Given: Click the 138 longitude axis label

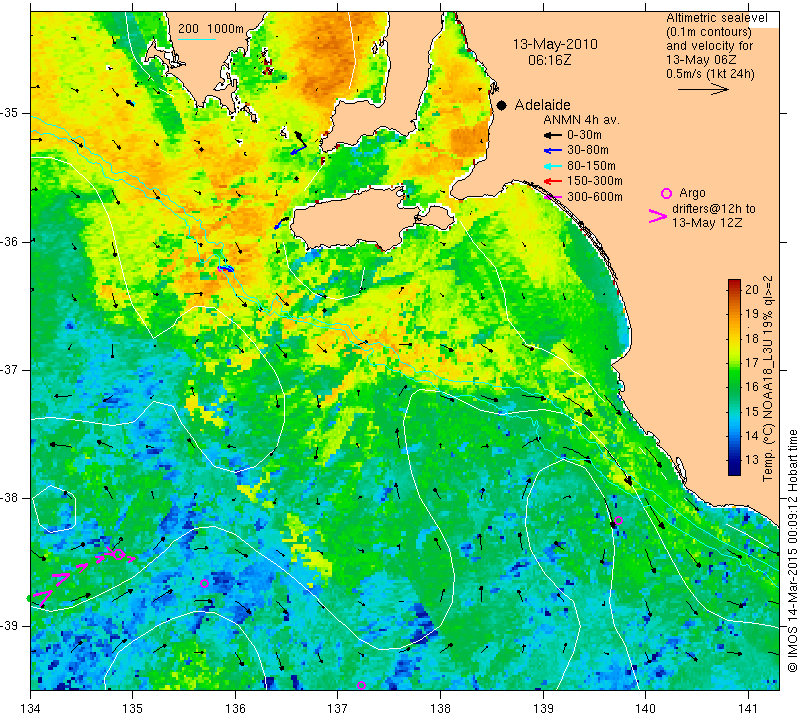Looking at the screenshot, I should click(440, 708).
